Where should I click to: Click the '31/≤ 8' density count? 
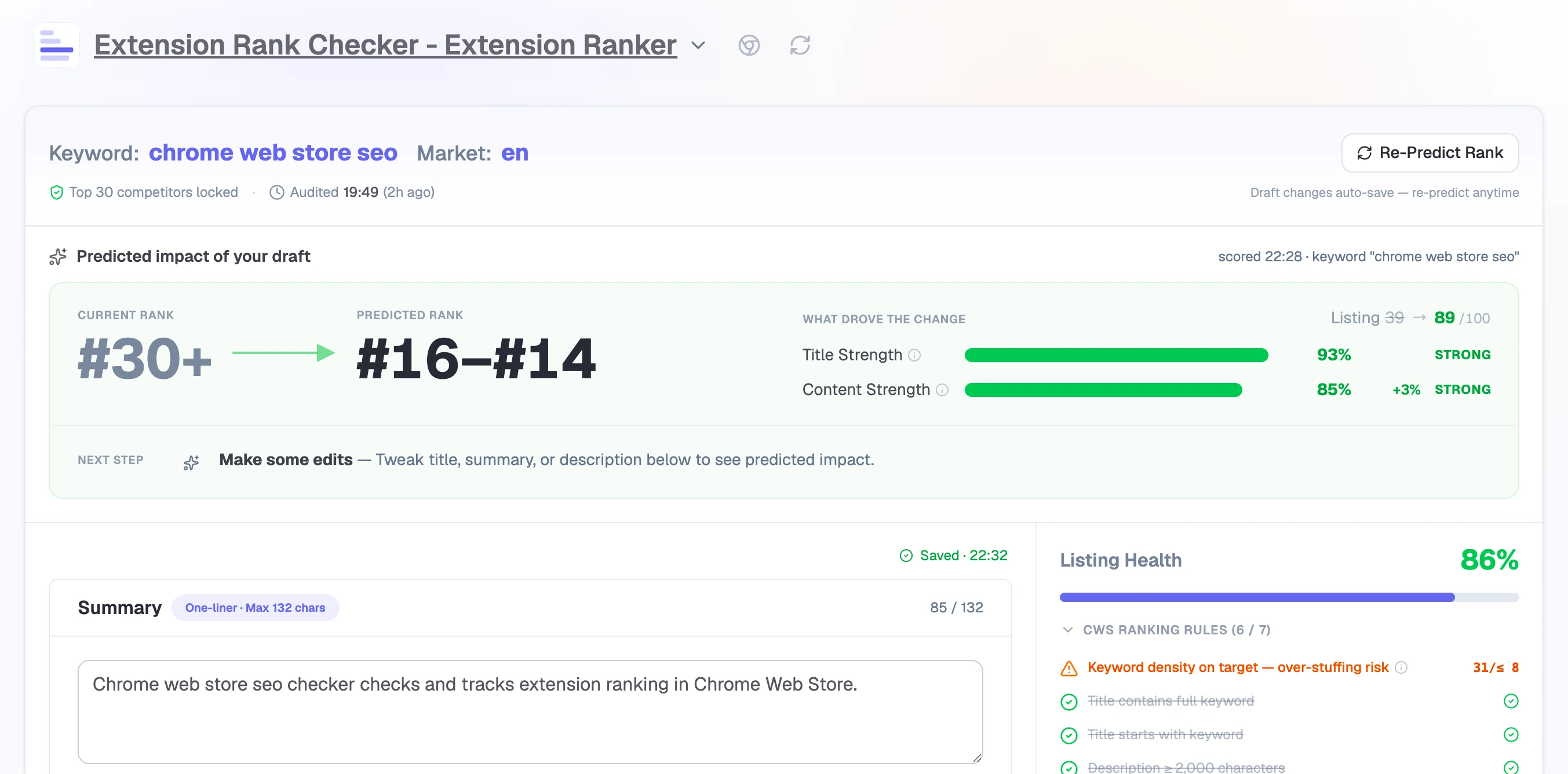[x=1495, y=667]
